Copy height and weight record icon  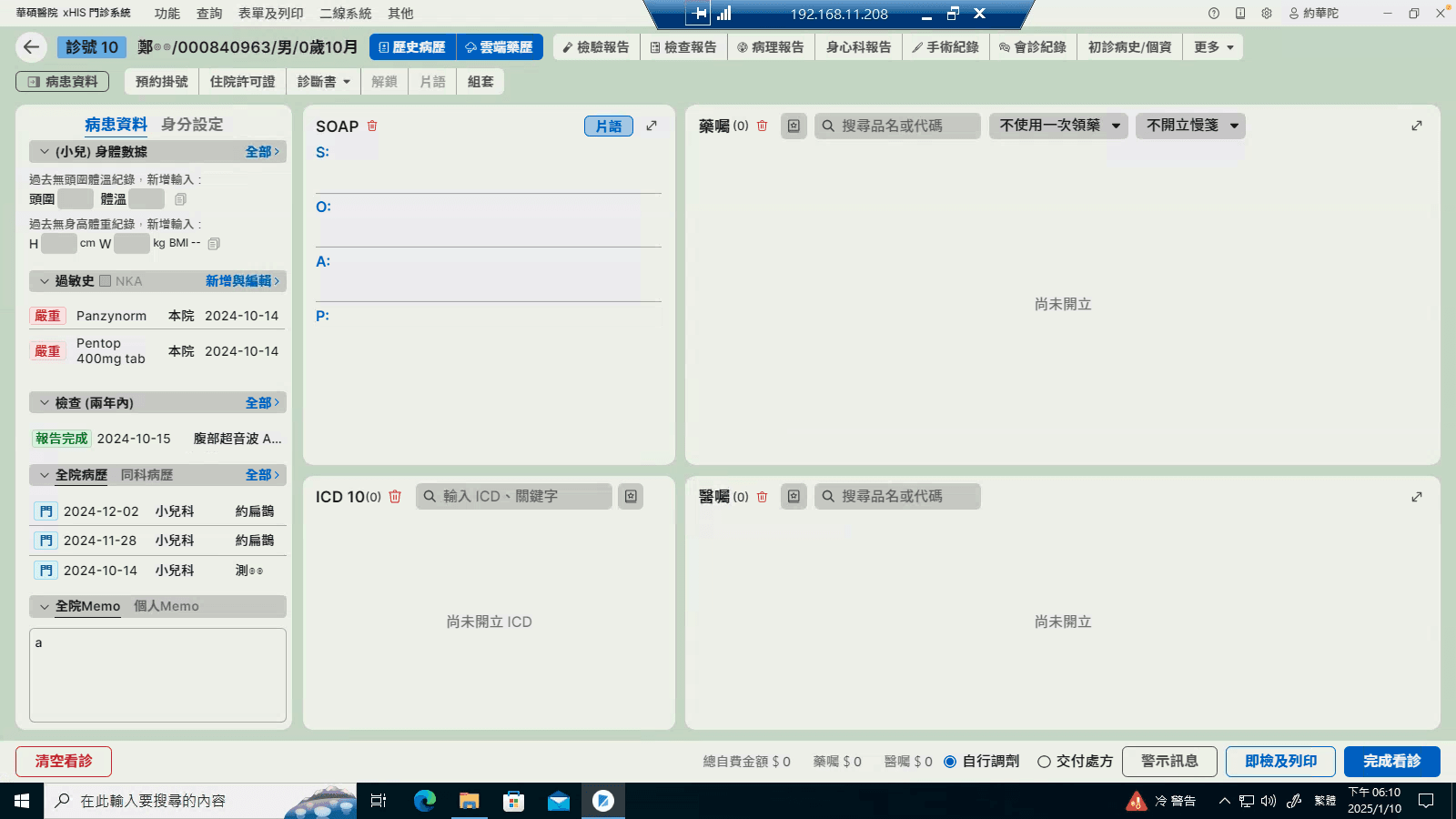click(x=214, y=244)
